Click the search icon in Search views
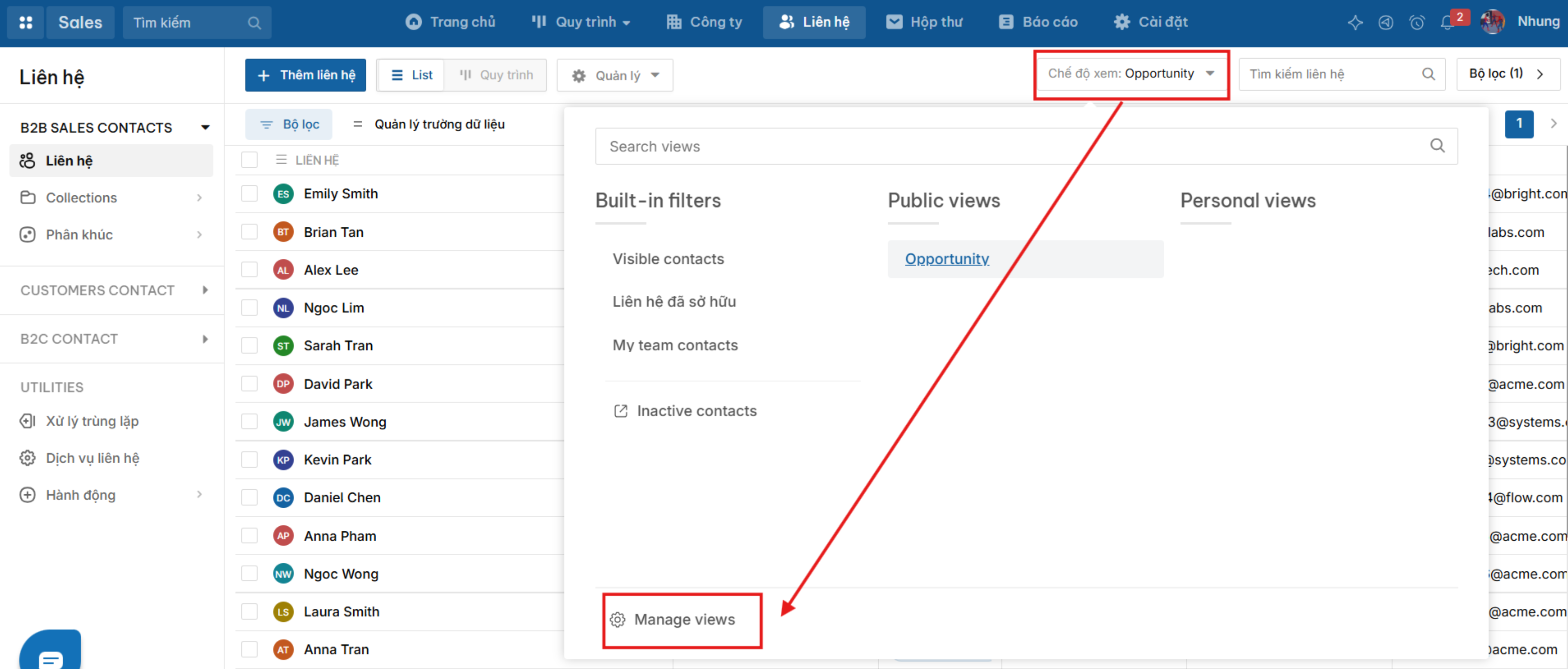 tap(1437, 146)
